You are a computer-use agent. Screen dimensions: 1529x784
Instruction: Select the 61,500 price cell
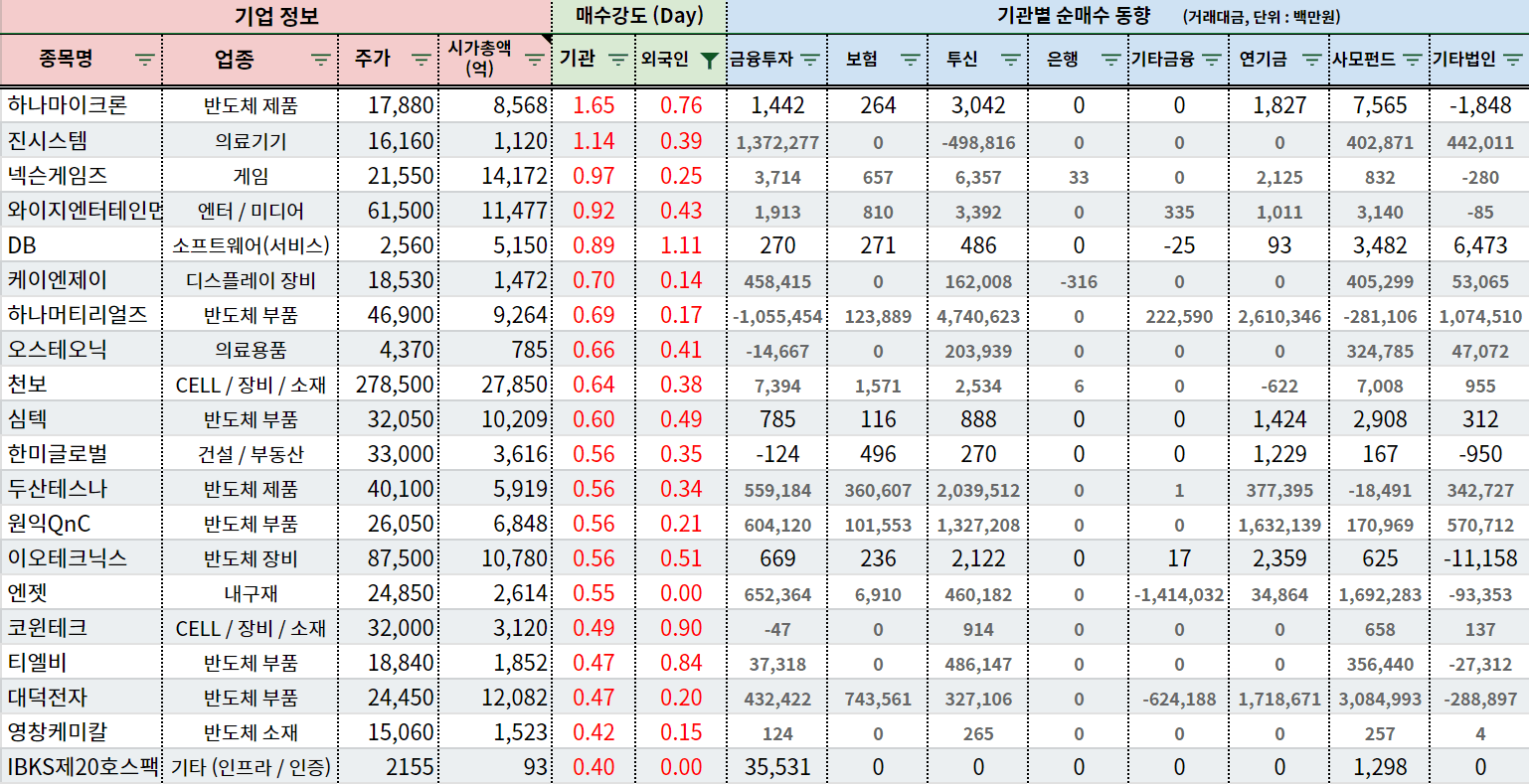389,211
